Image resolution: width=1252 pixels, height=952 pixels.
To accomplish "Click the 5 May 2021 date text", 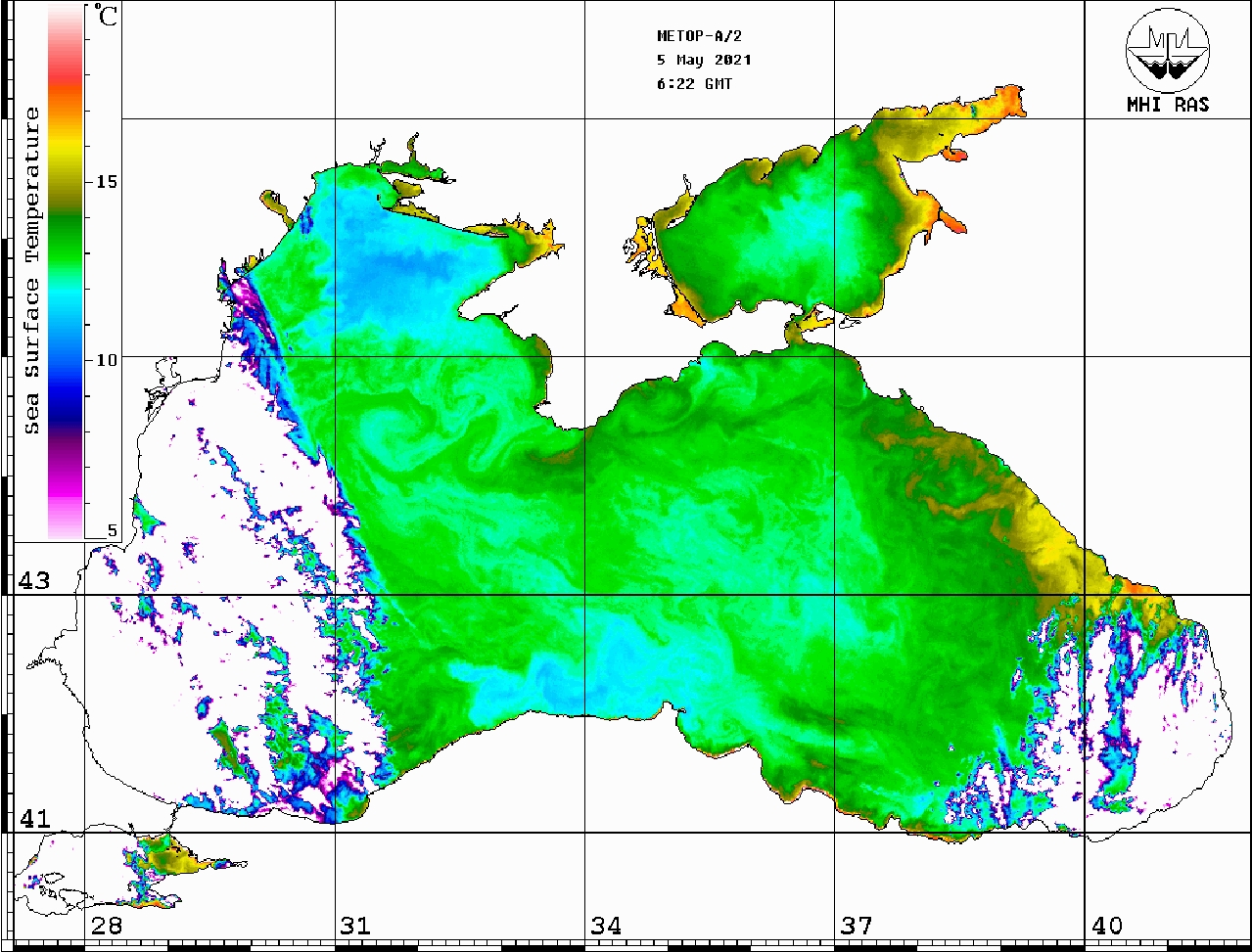I will 704,60.
